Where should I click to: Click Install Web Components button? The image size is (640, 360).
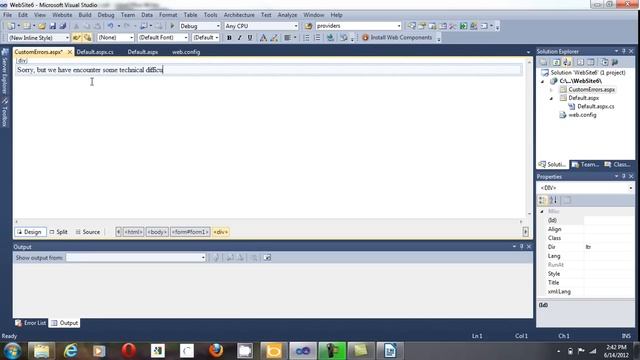[x=397, y=38]
